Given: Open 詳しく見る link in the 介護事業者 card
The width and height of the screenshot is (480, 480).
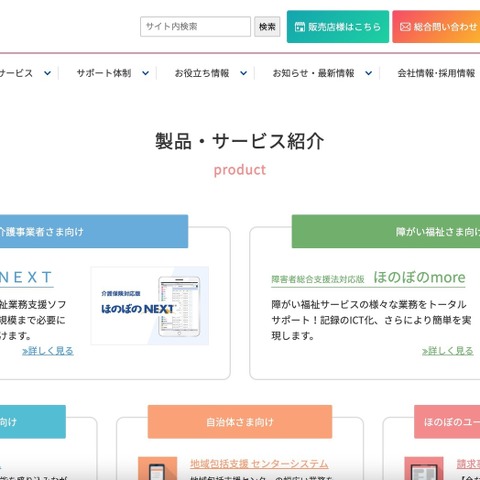Looking at the screenshot, I should pos(48,351).
